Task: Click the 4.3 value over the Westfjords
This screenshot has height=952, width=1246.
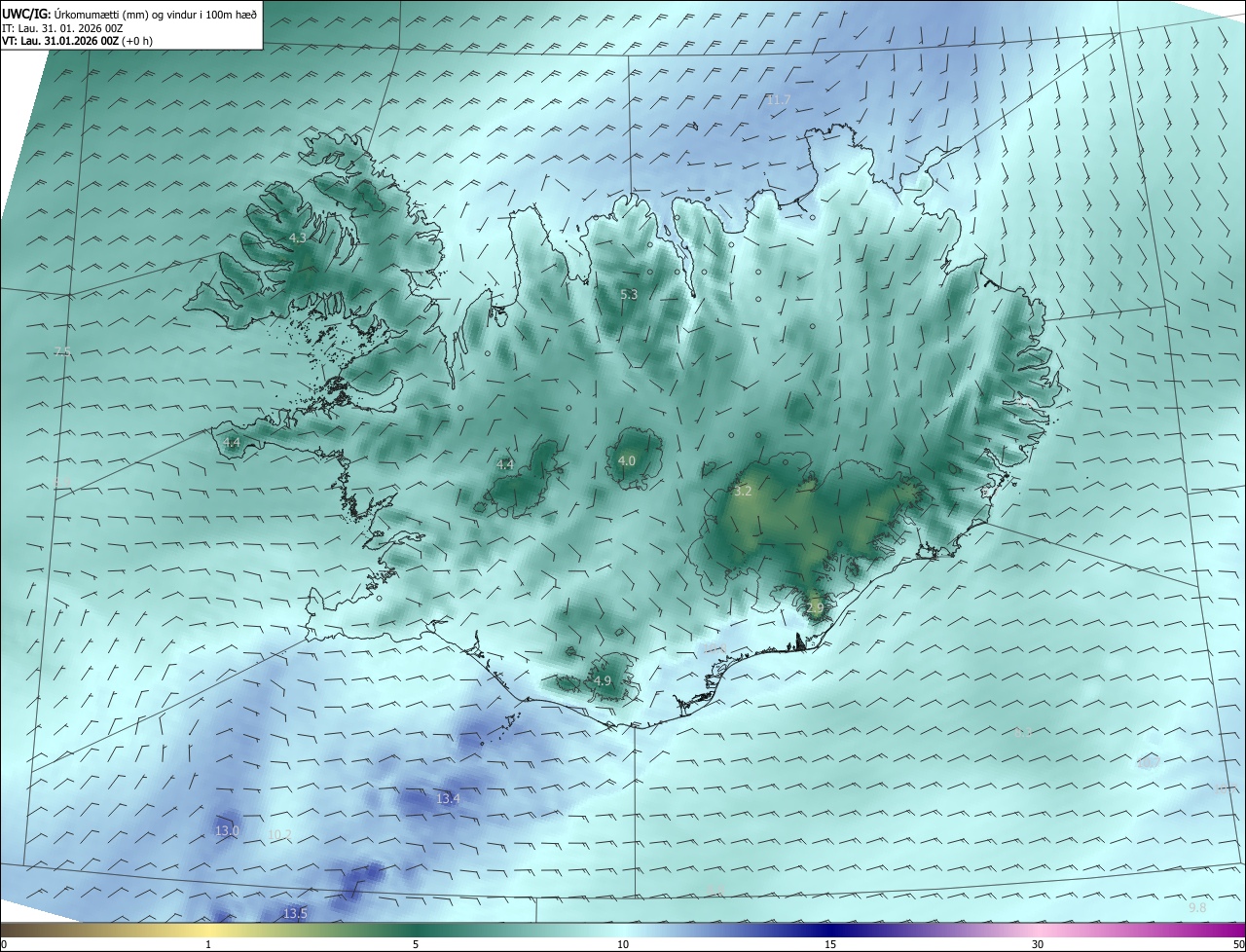Action: (x=298, y=238)
